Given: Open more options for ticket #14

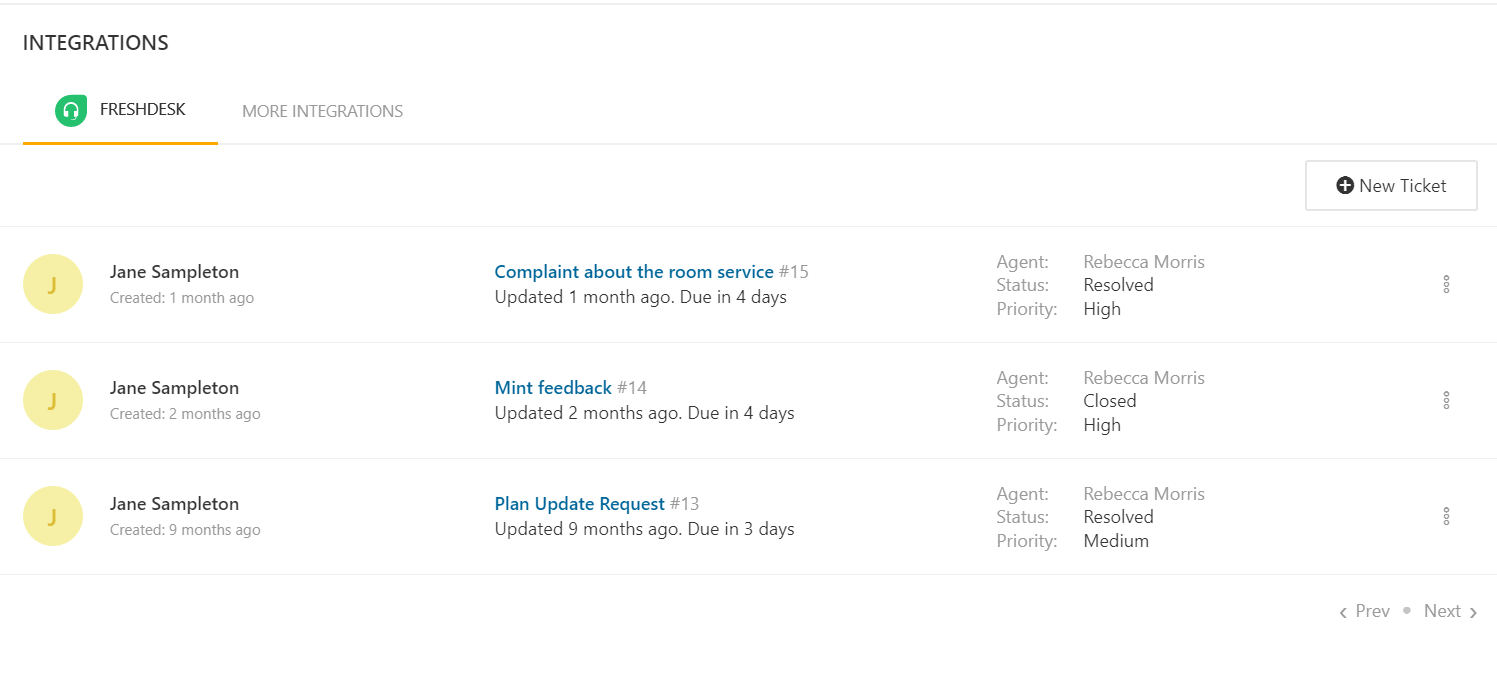Looking at the screenshot, I should click(x=1446, y=401).
